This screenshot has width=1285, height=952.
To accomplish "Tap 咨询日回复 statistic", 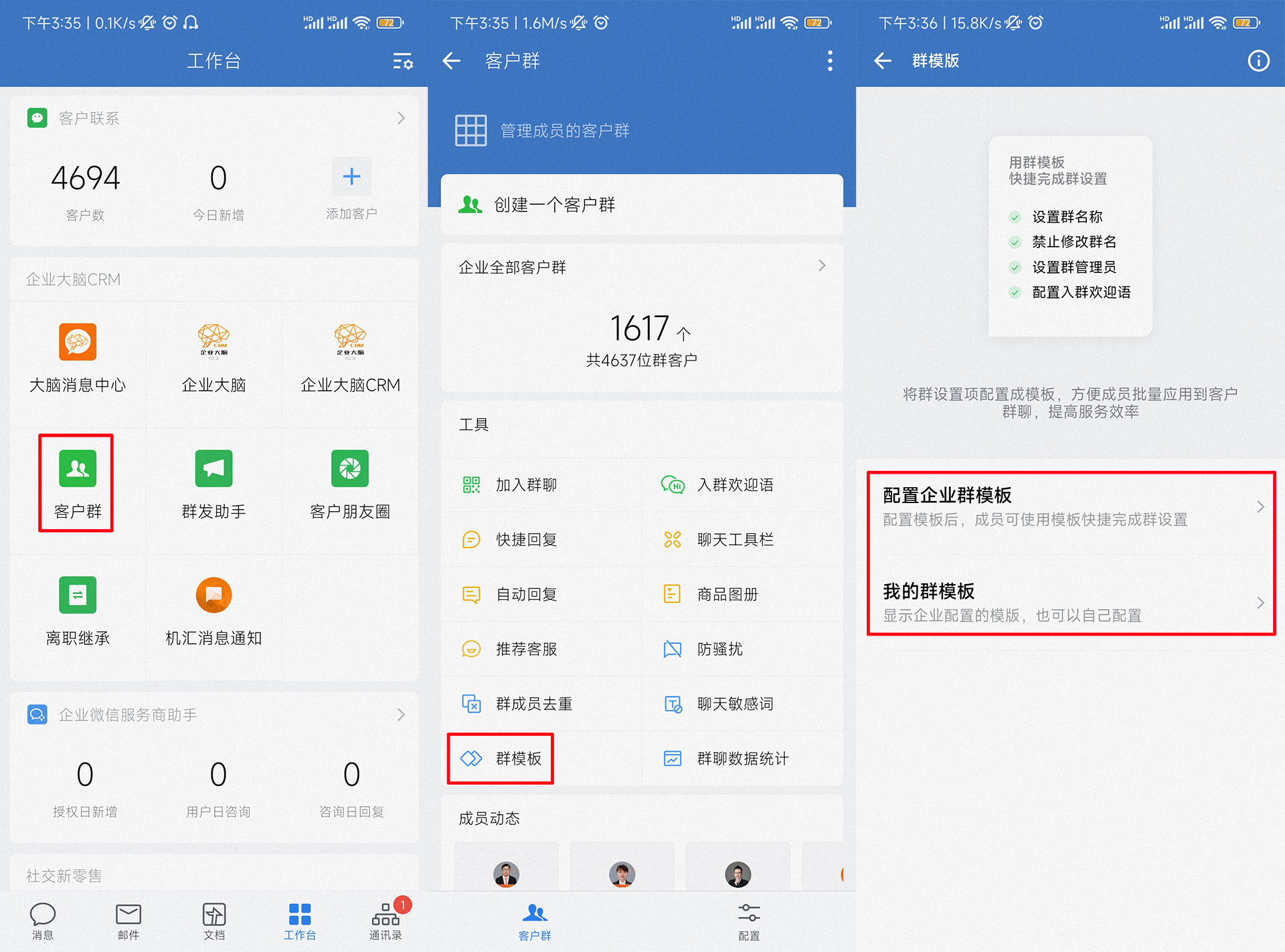I will (x=351, y=788).
